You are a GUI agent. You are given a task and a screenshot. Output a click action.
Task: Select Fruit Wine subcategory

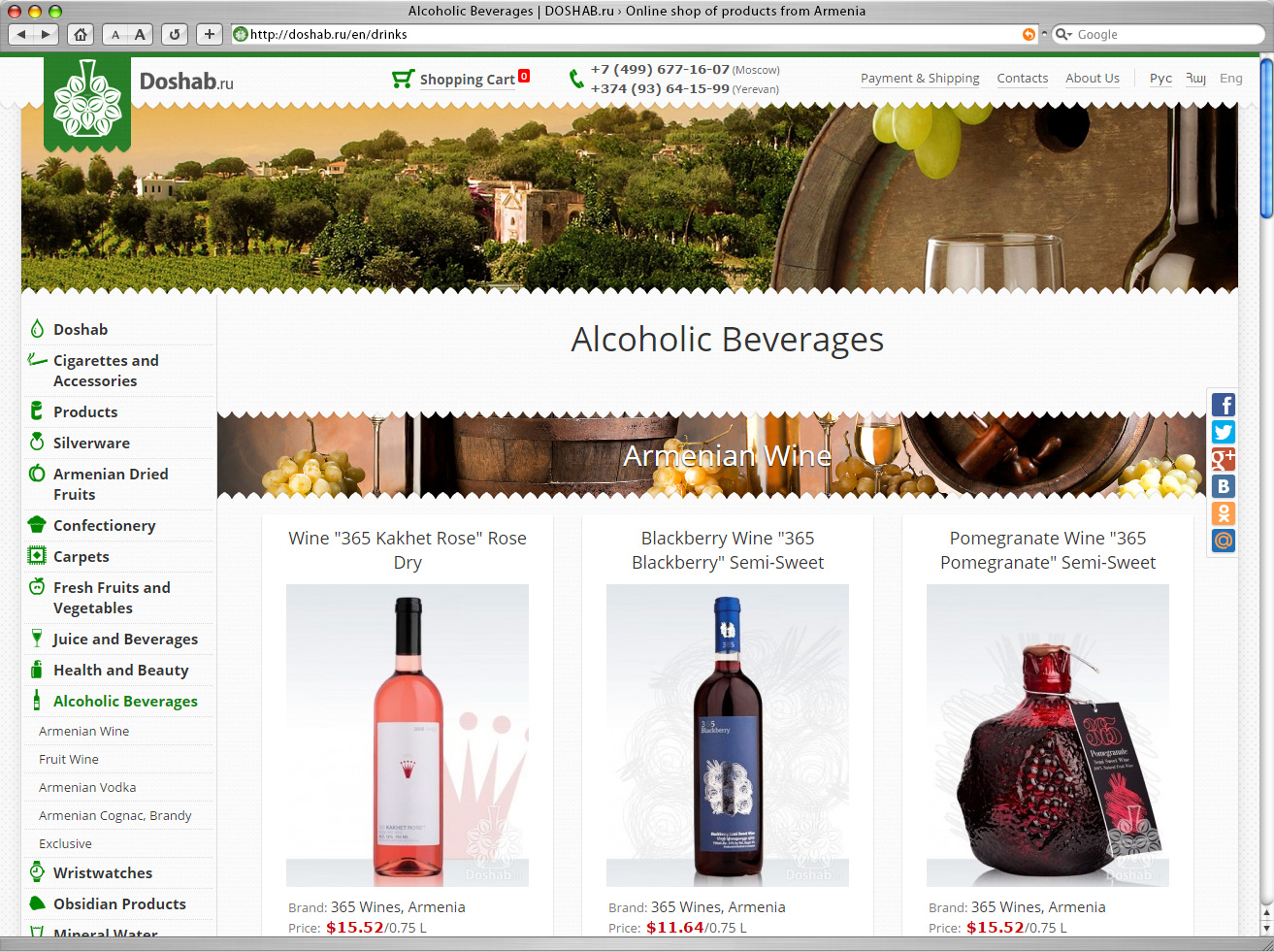coord(69,760)
